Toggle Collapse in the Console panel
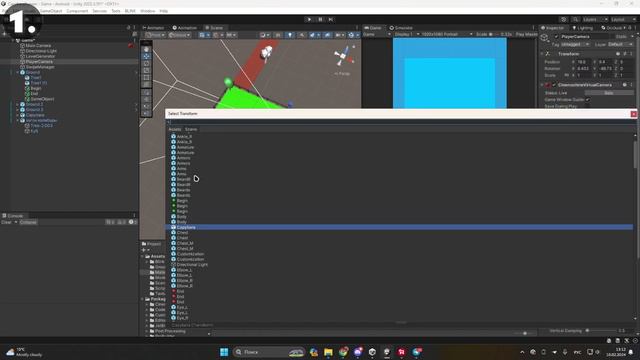Screen dimensions: 640x360 click(28, 222)
